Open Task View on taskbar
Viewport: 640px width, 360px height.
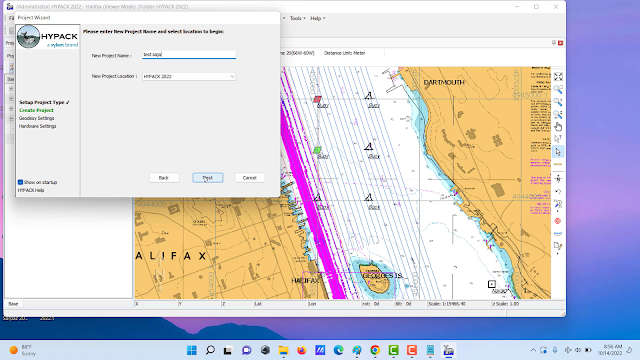(x=228, y=350)
